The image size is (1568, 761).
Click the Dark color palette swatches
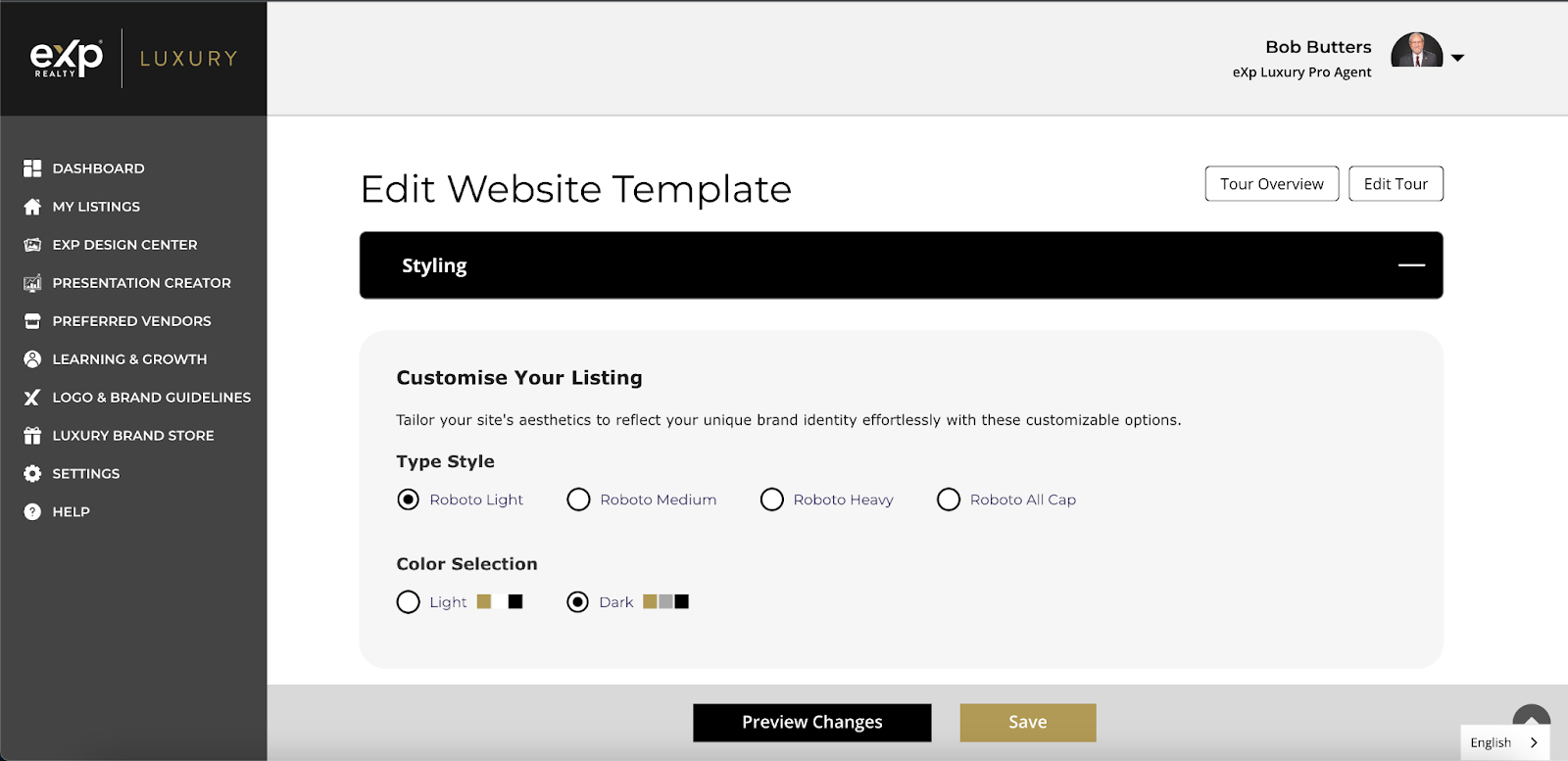pyautogui.click(x=665, y=602)
